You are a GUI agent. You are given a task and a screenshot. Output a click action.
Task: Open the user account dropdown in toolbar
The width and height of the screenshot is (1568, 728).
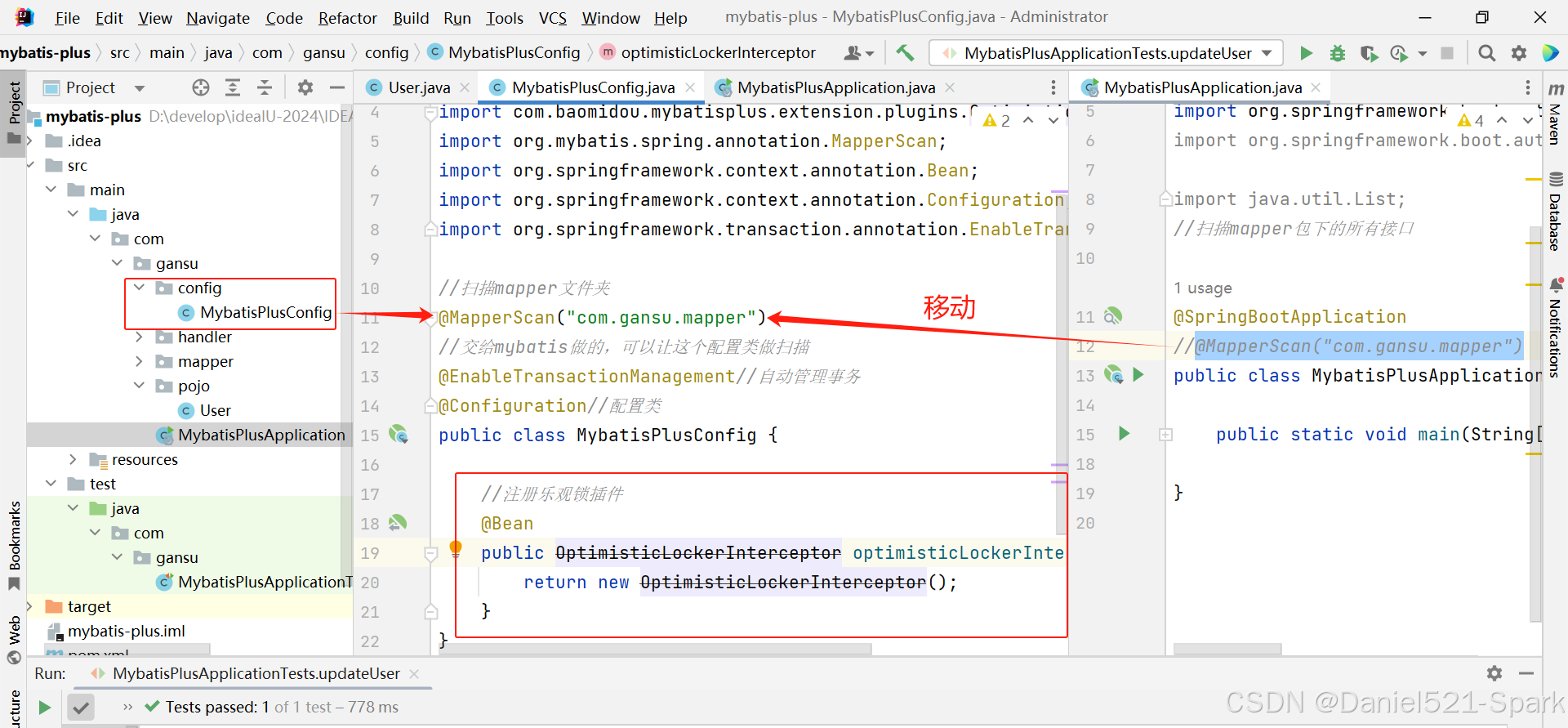click(x=858, y=53)
